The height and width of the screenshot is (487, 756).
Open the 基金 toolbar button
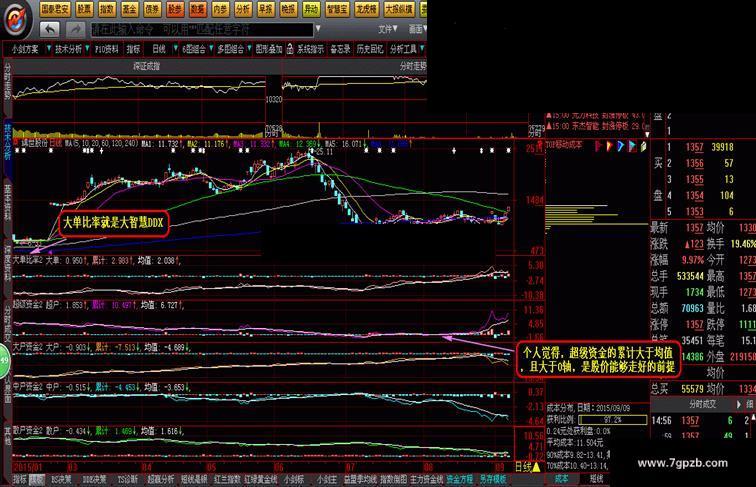click(129, 9)
